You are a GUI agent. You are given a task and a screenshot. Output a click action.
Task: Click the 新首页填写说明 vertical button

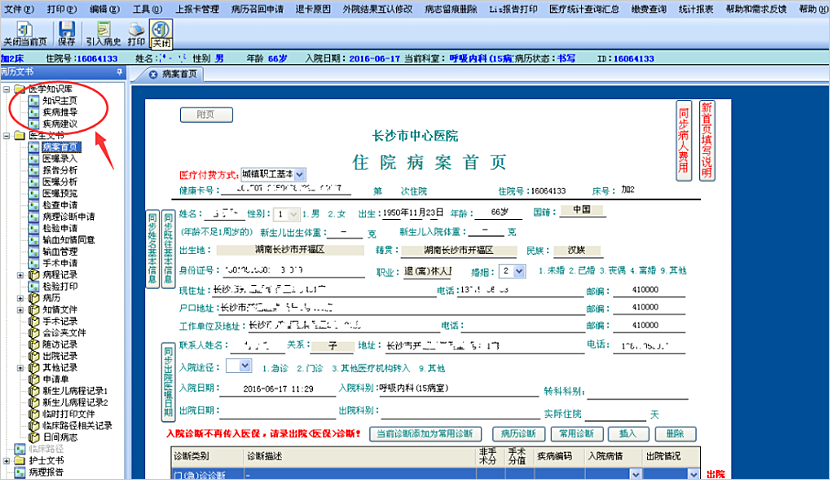pyautogui.click(x=707, y=141)
